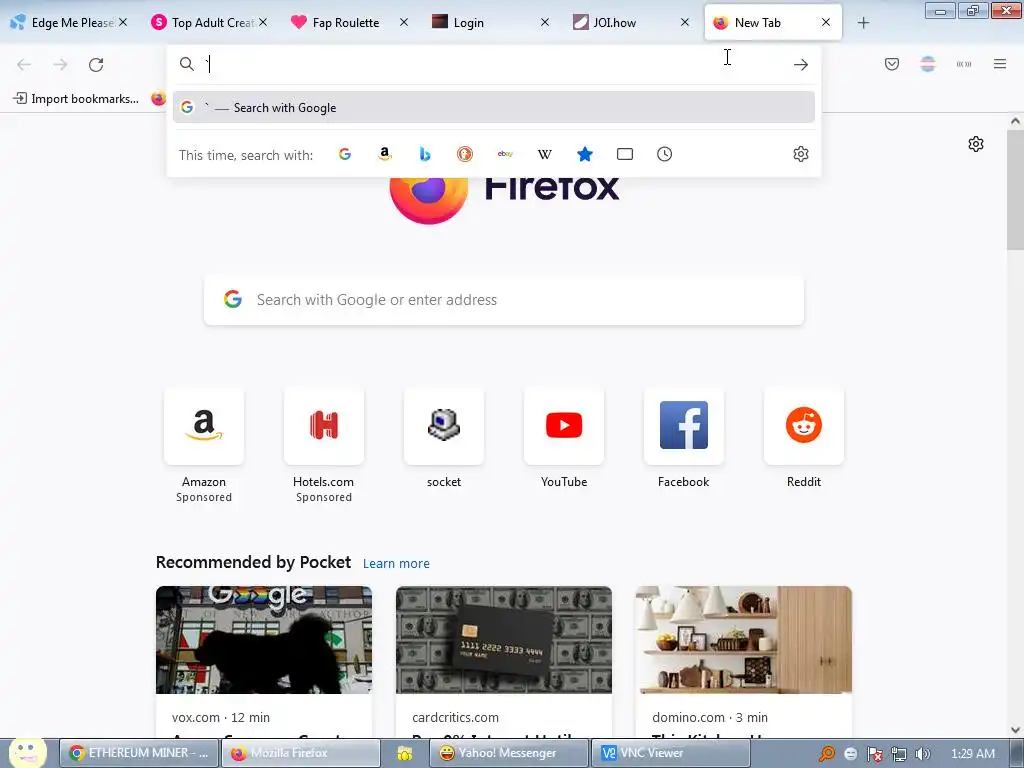Click the scrollbar down arrow
The image size is (1024, 768).
1015,730
